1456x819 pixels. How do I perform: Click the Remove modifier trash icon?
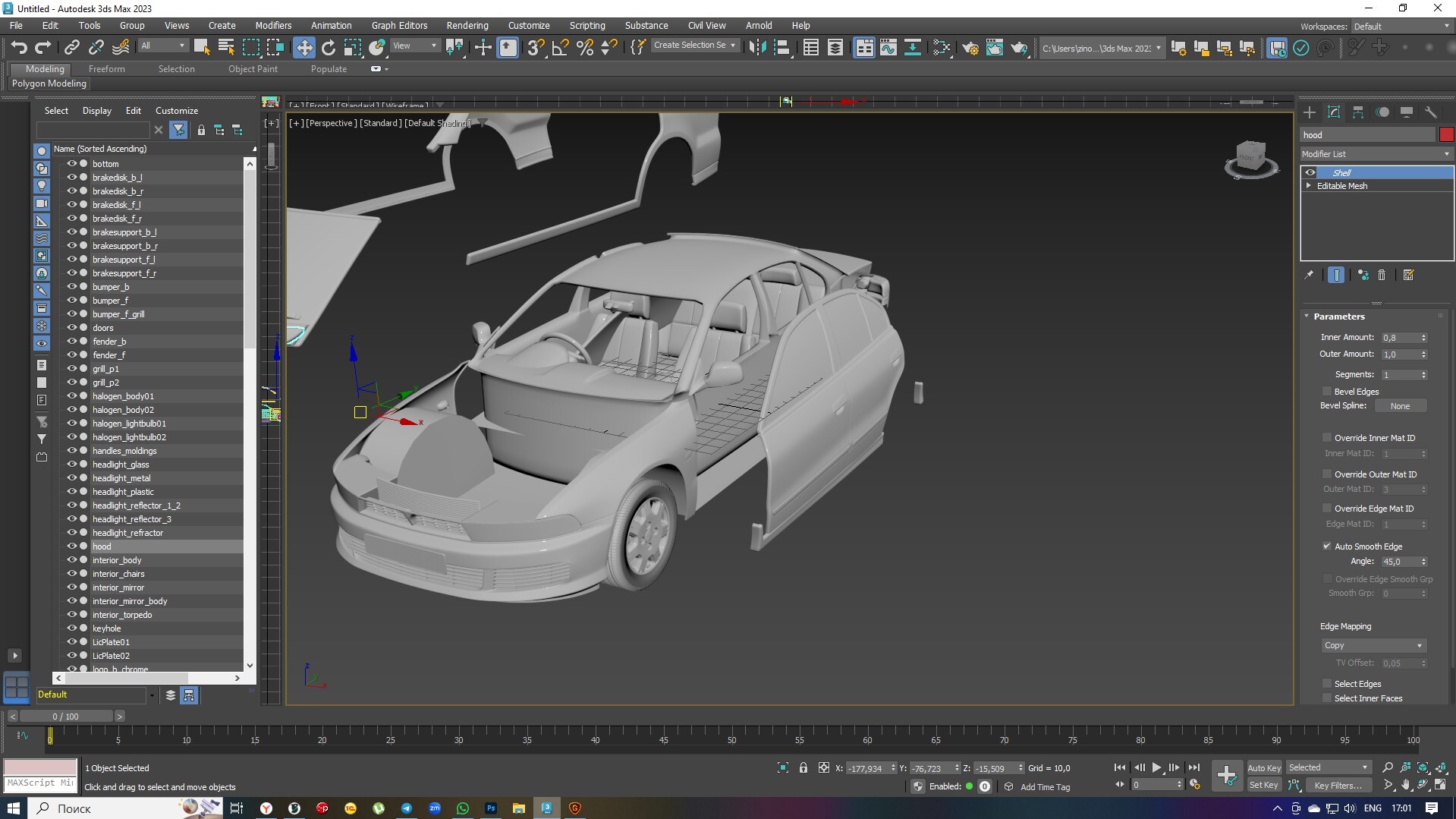pos(1382,276)
